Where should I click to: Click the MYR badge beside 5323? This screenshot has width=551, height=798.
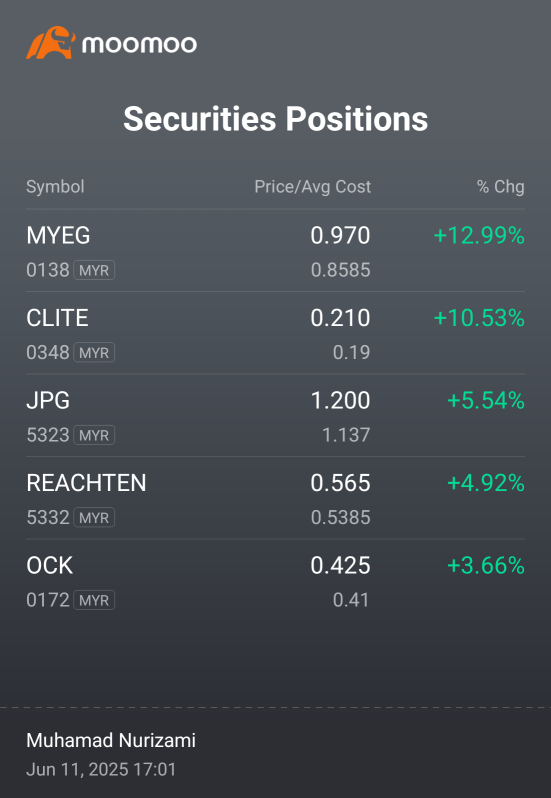pyautogui.click(x=94, y=435)
